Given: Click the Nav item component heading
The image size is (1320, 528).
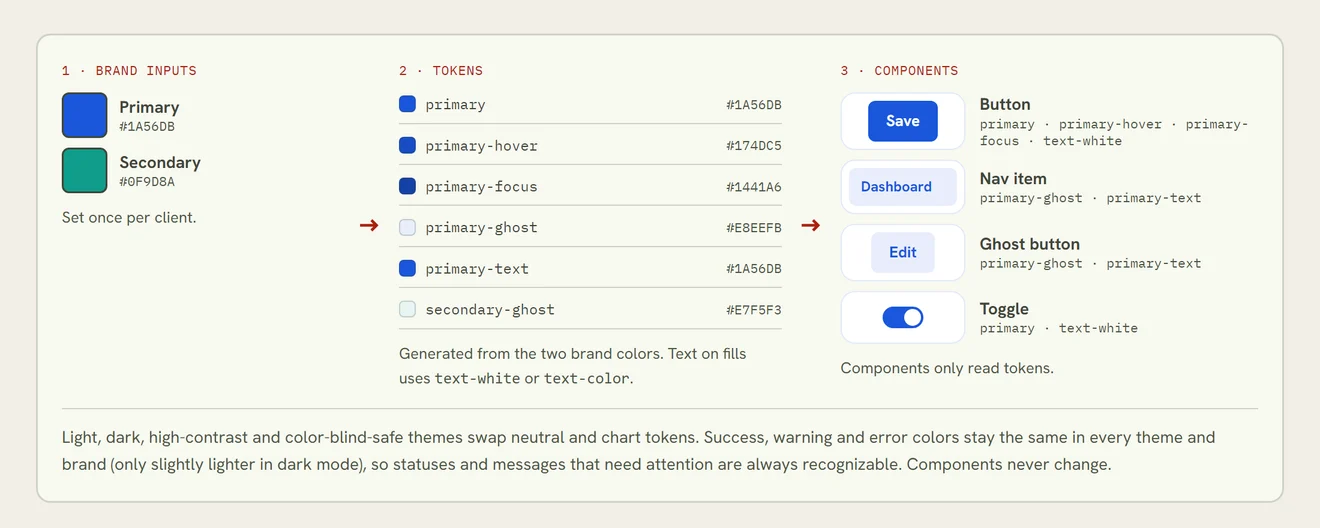Looking at the screenshot, I should [x=1013, y=178].
